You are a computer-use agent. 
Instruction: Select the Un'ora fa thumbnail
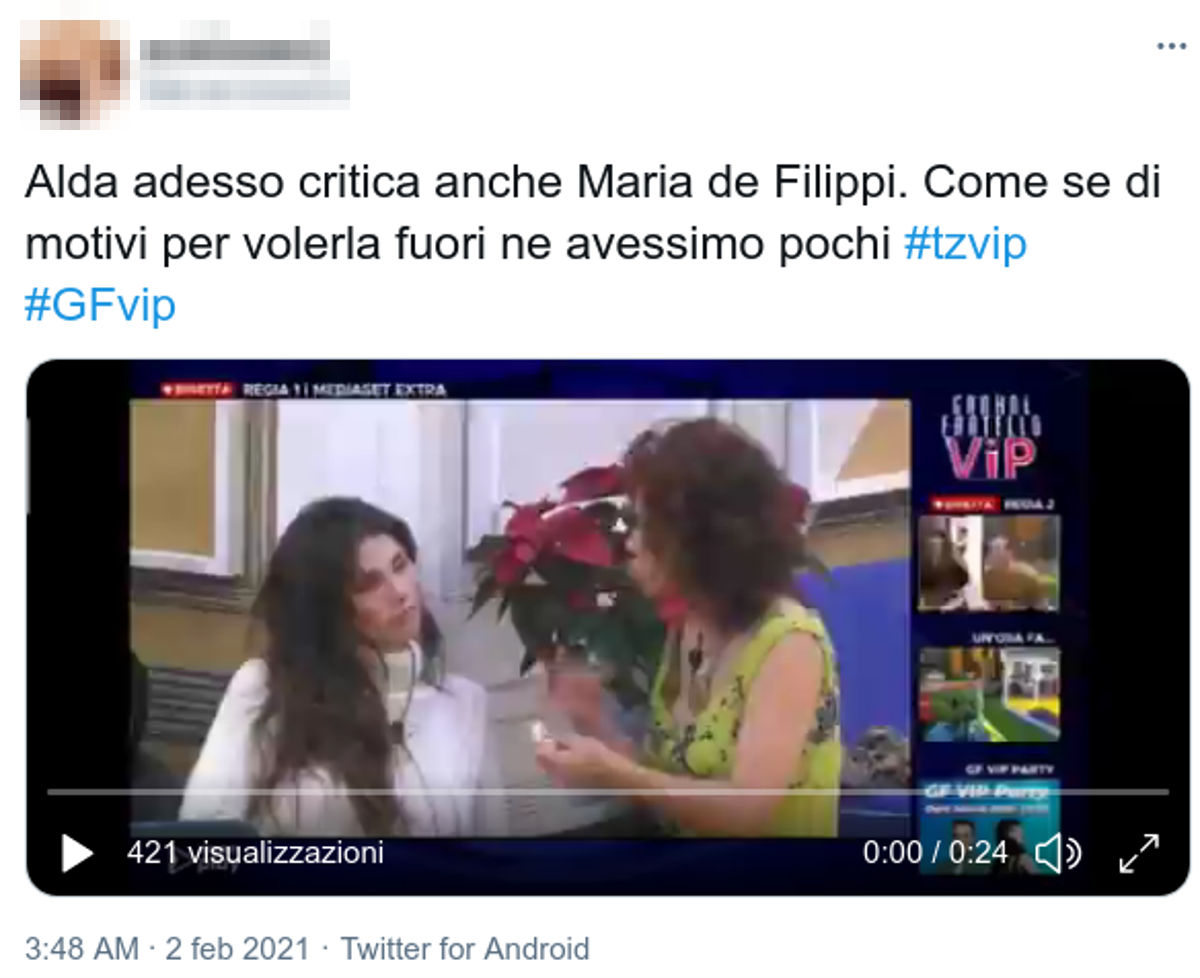(x=989, y=694)
